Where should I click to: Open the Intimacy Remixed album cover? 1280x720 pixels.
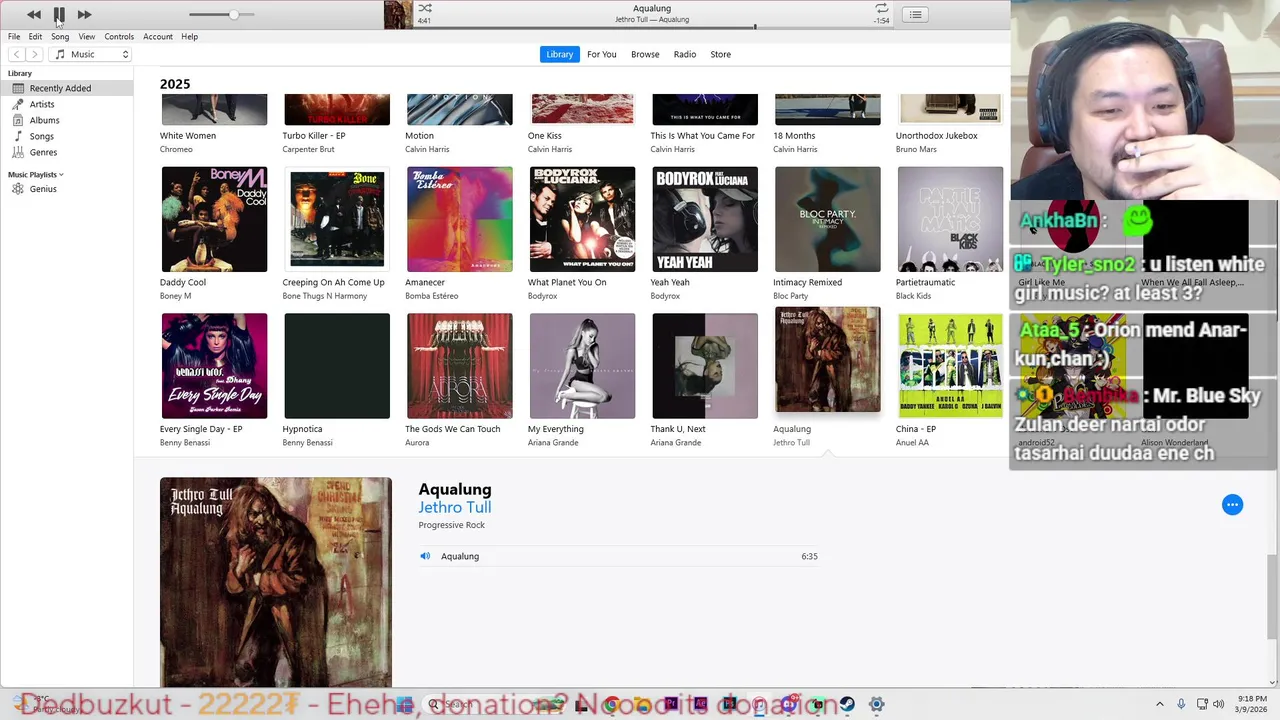pos(828,219)
